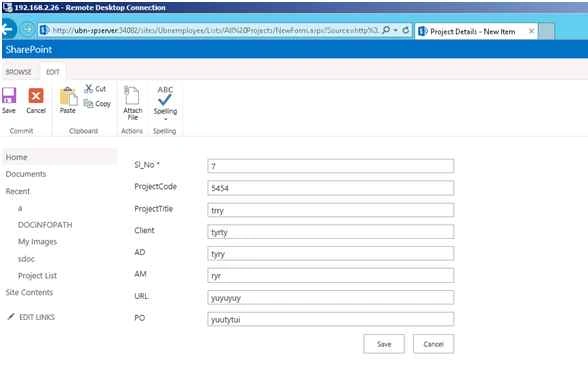Click into the AM input field
Screen dimensions: 588x366
point(331,275)
